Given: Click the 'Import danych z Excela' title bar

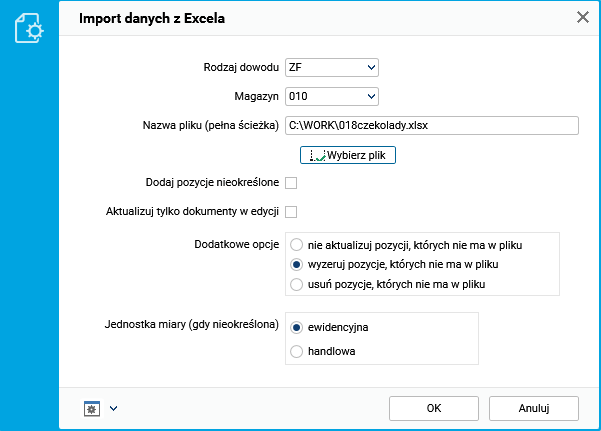Looking at the screenshot, I should click(300, 17).
